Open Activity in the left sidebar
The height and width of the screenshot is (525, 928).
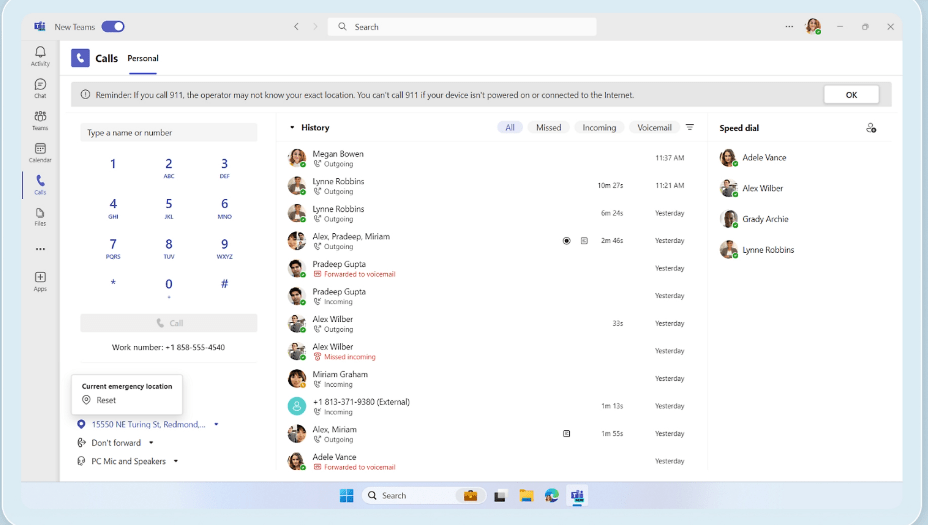click(x=40, y=56)
